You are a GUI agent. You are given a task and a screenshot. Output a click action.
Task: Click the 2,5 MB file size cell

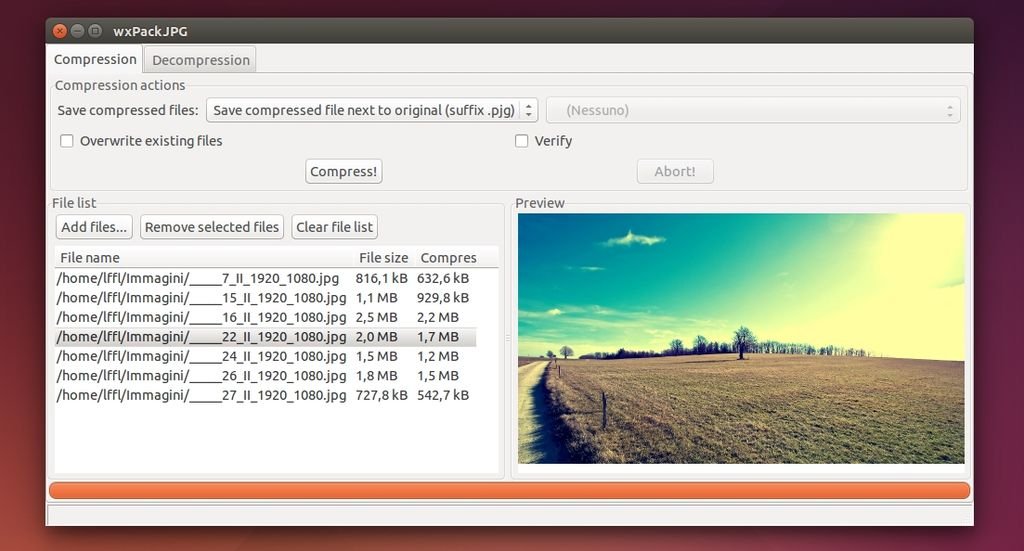376,317
